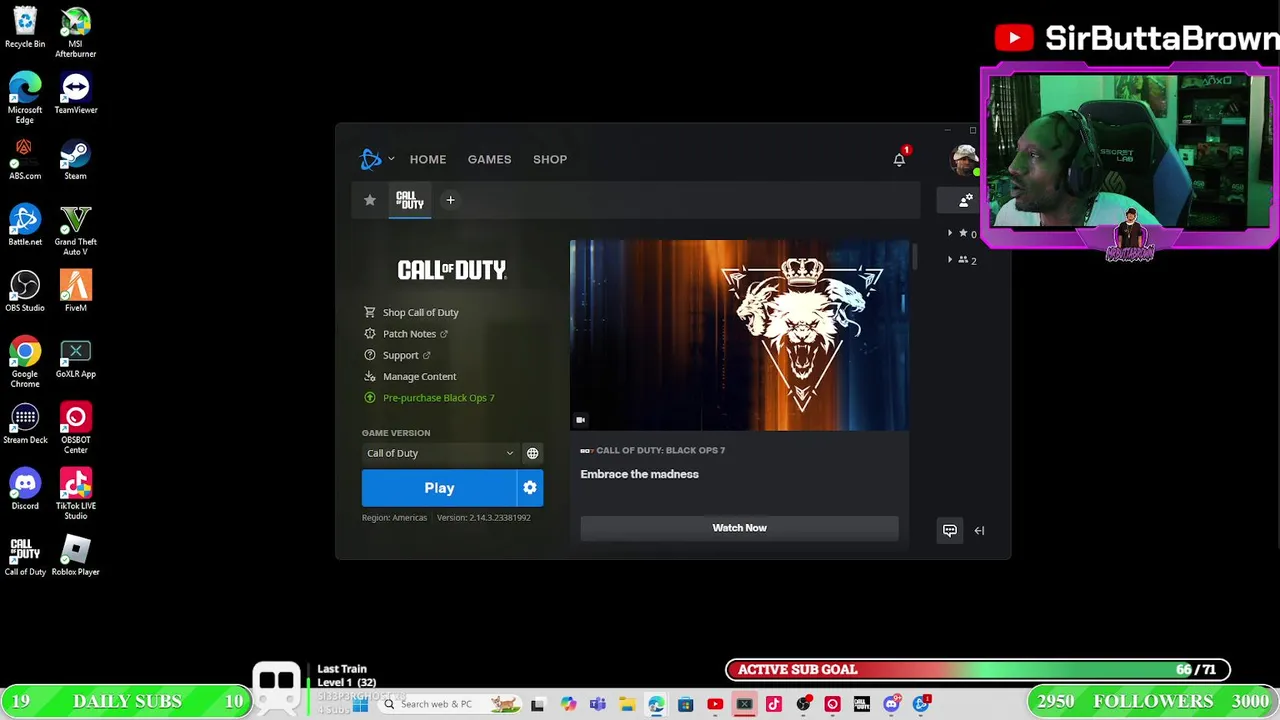Screen dimensions: 1280x720
Task: Click the favorites star in the game bar
Action: 370,200
